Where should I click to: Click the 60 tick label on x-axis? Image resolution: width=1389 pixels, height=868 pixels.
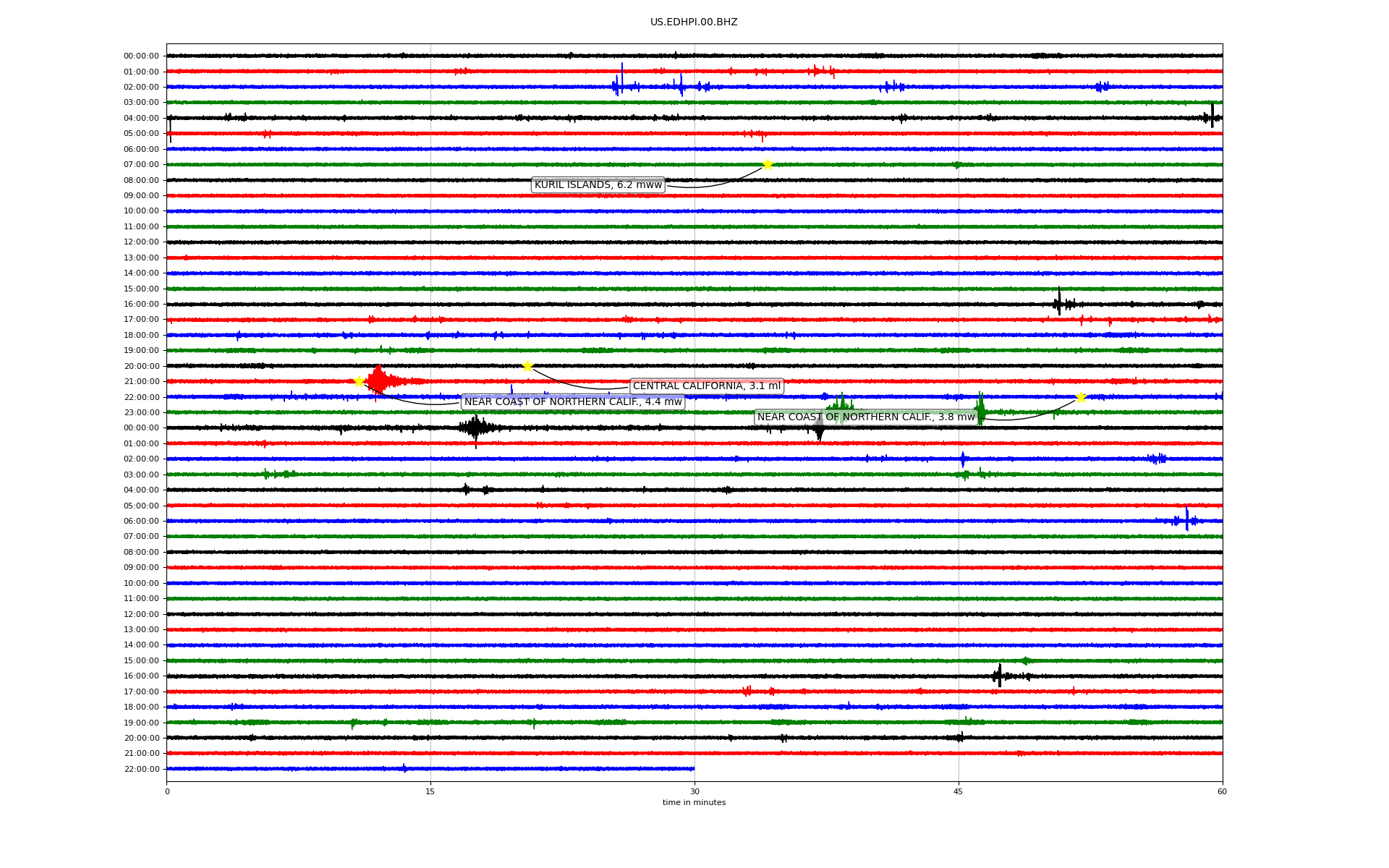click(1221, 791)
